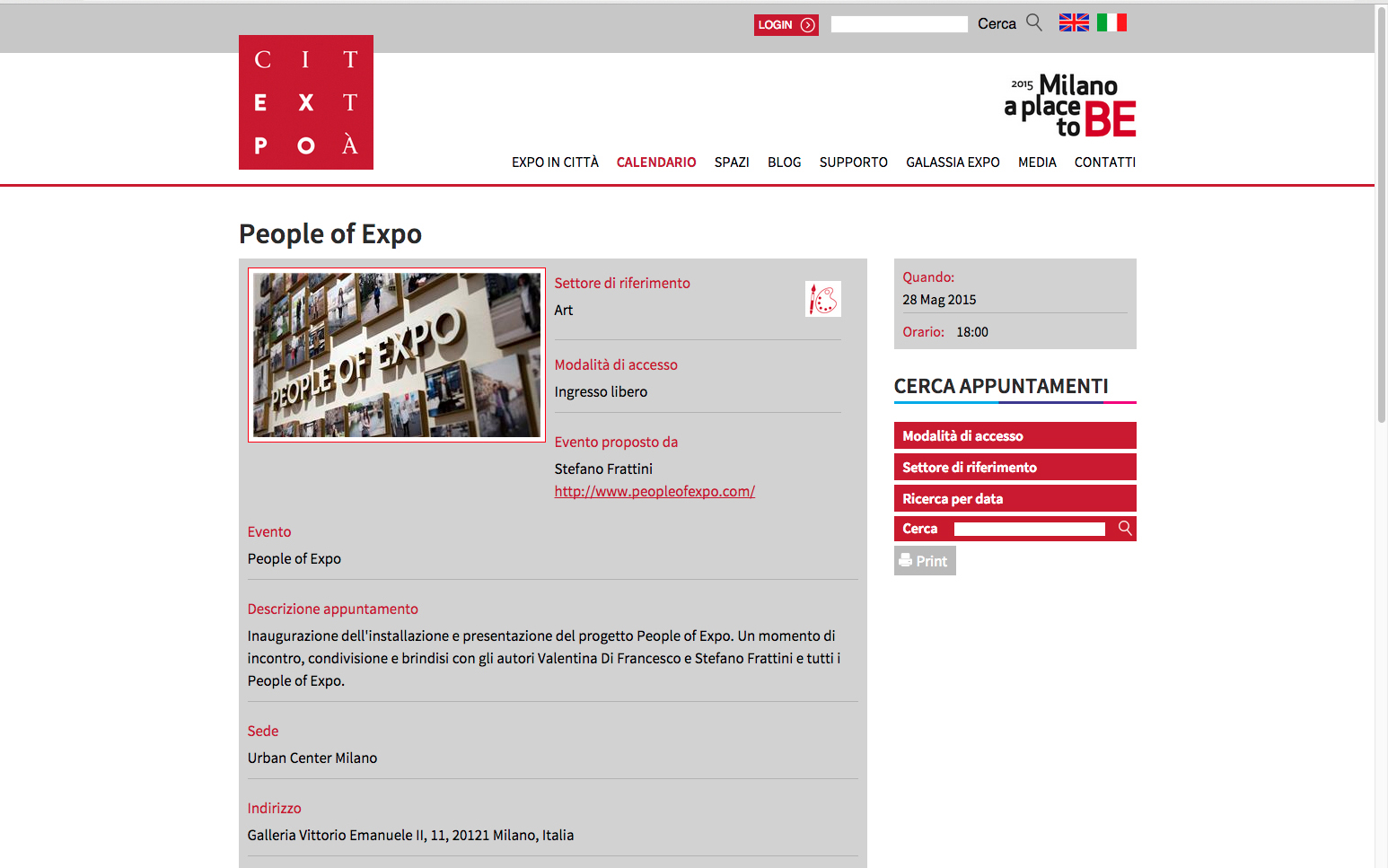Open the MEDIA menu item

tap(1037, 162)
